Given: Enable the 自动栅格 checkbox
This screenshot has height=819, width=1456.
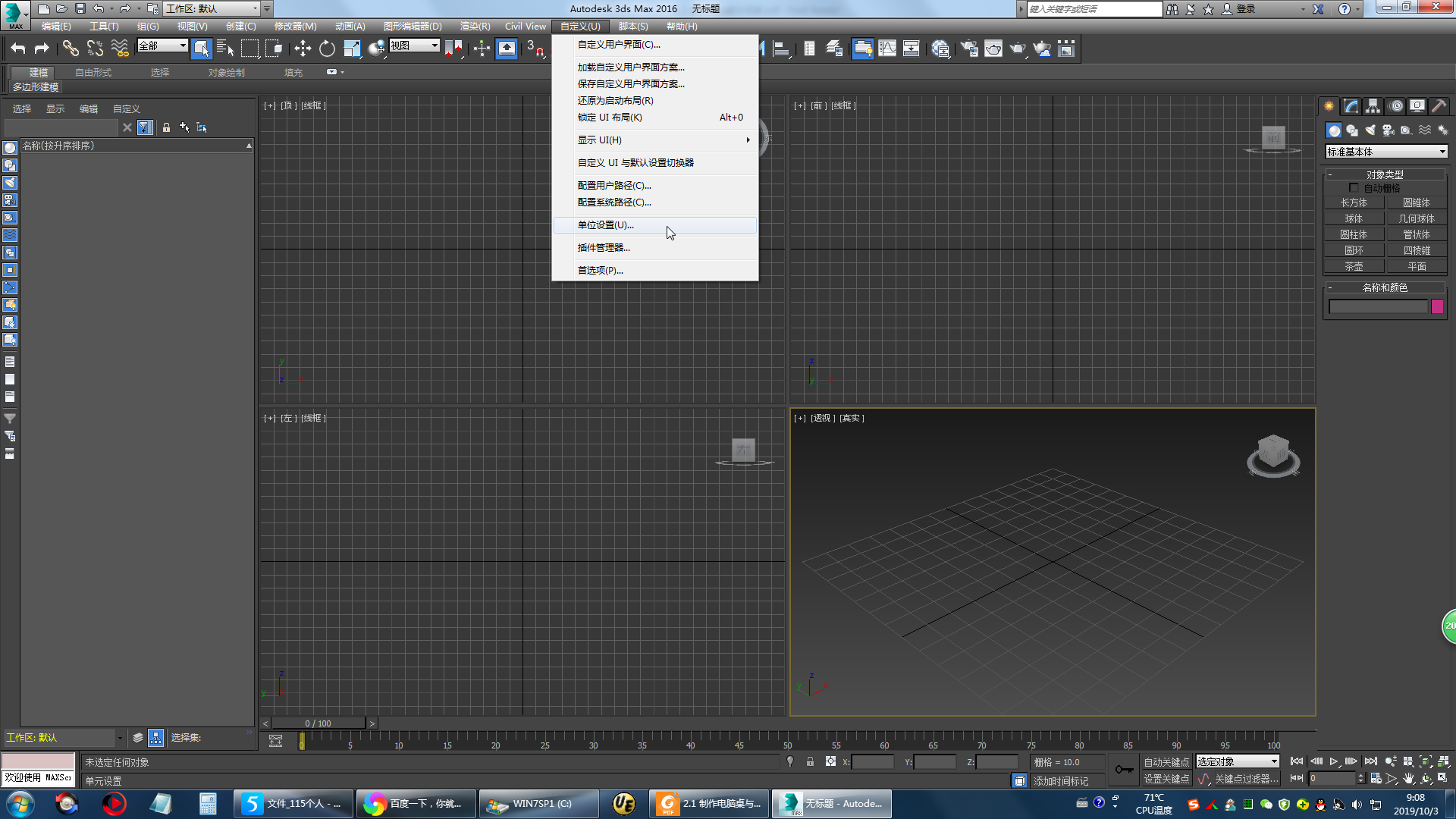Looking at the screenshot, I should 1354,188.
